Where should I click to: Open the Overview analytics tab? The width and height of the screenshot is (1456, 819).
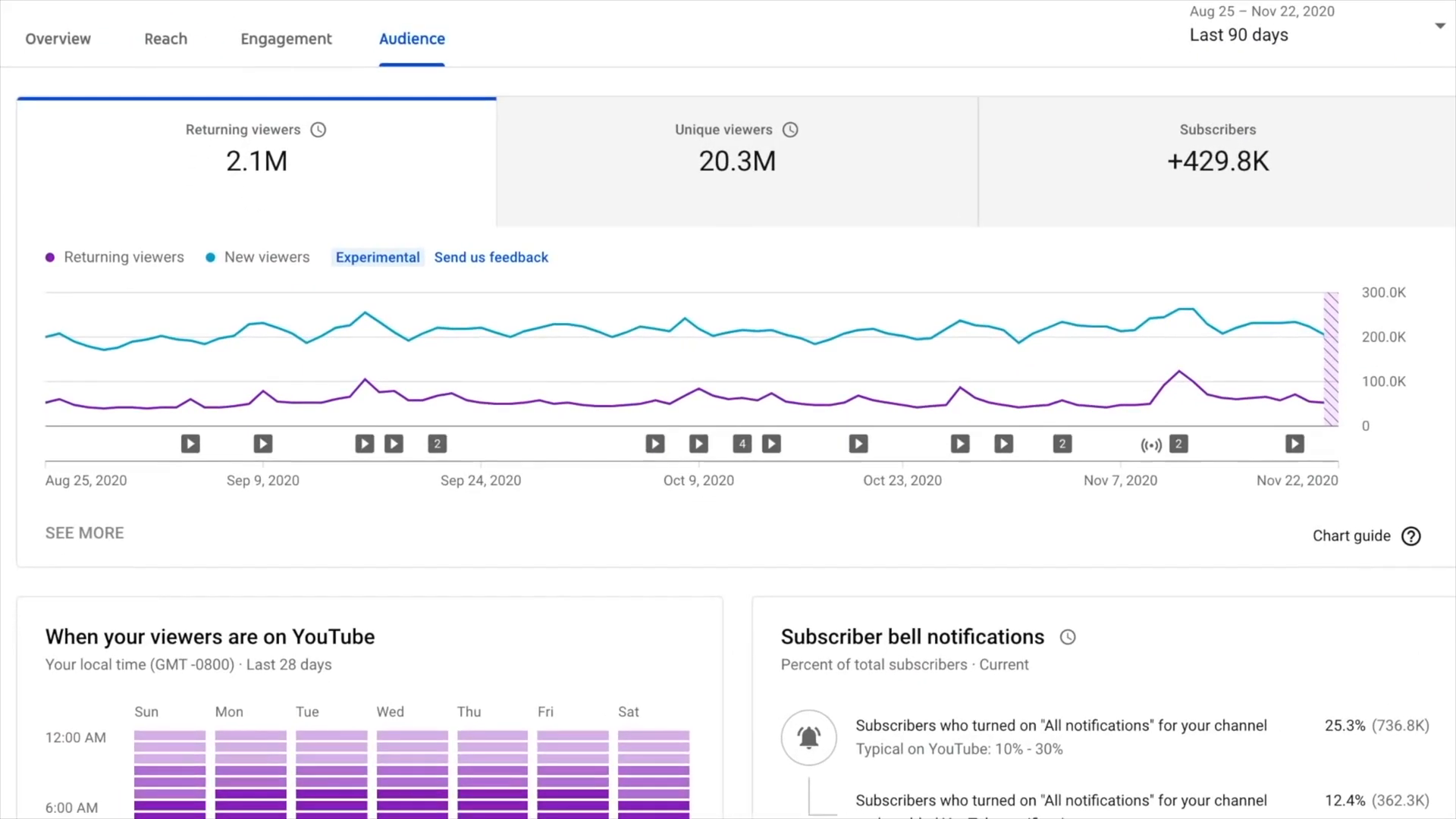(58, 39)
